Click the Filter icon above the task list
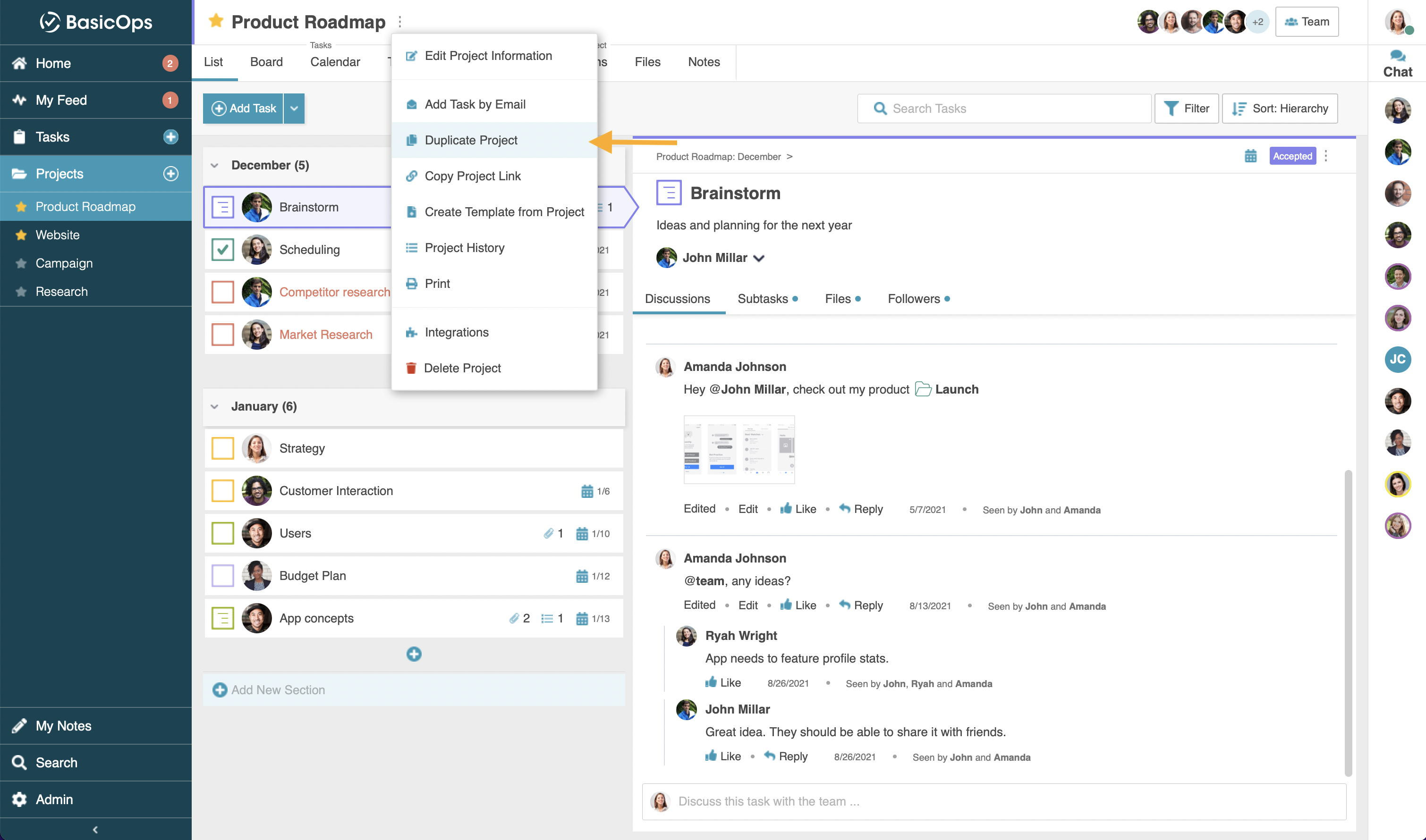Viewport: 1426px width, 840px height. click(x=1171, y=108)
